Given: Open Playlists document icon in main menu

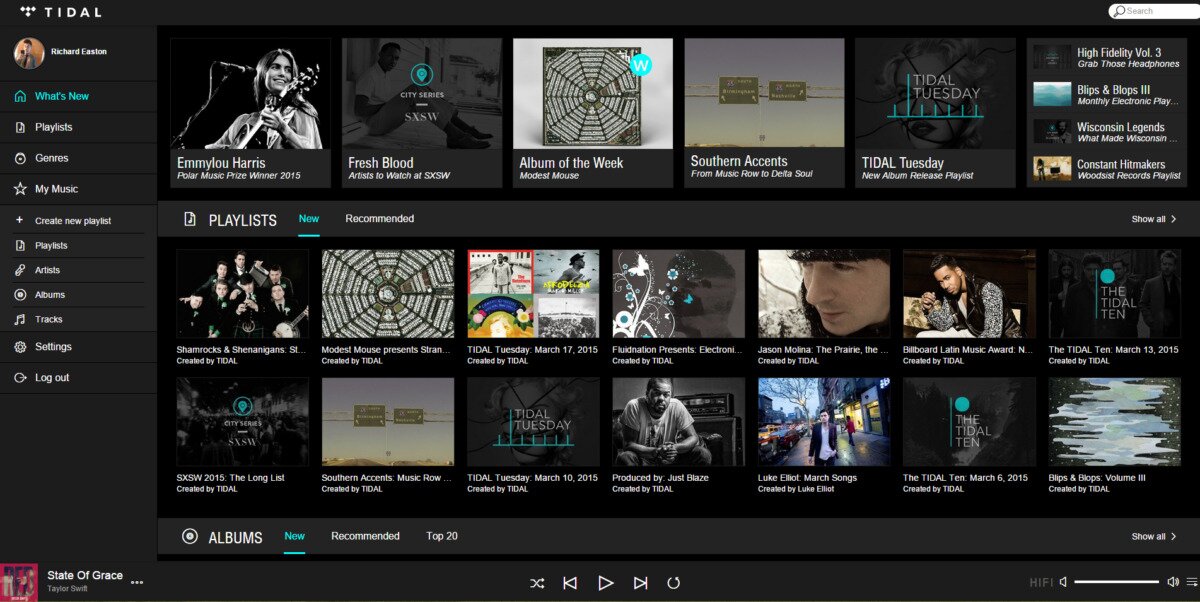Looking at the screenshot, I should [20, 127].
